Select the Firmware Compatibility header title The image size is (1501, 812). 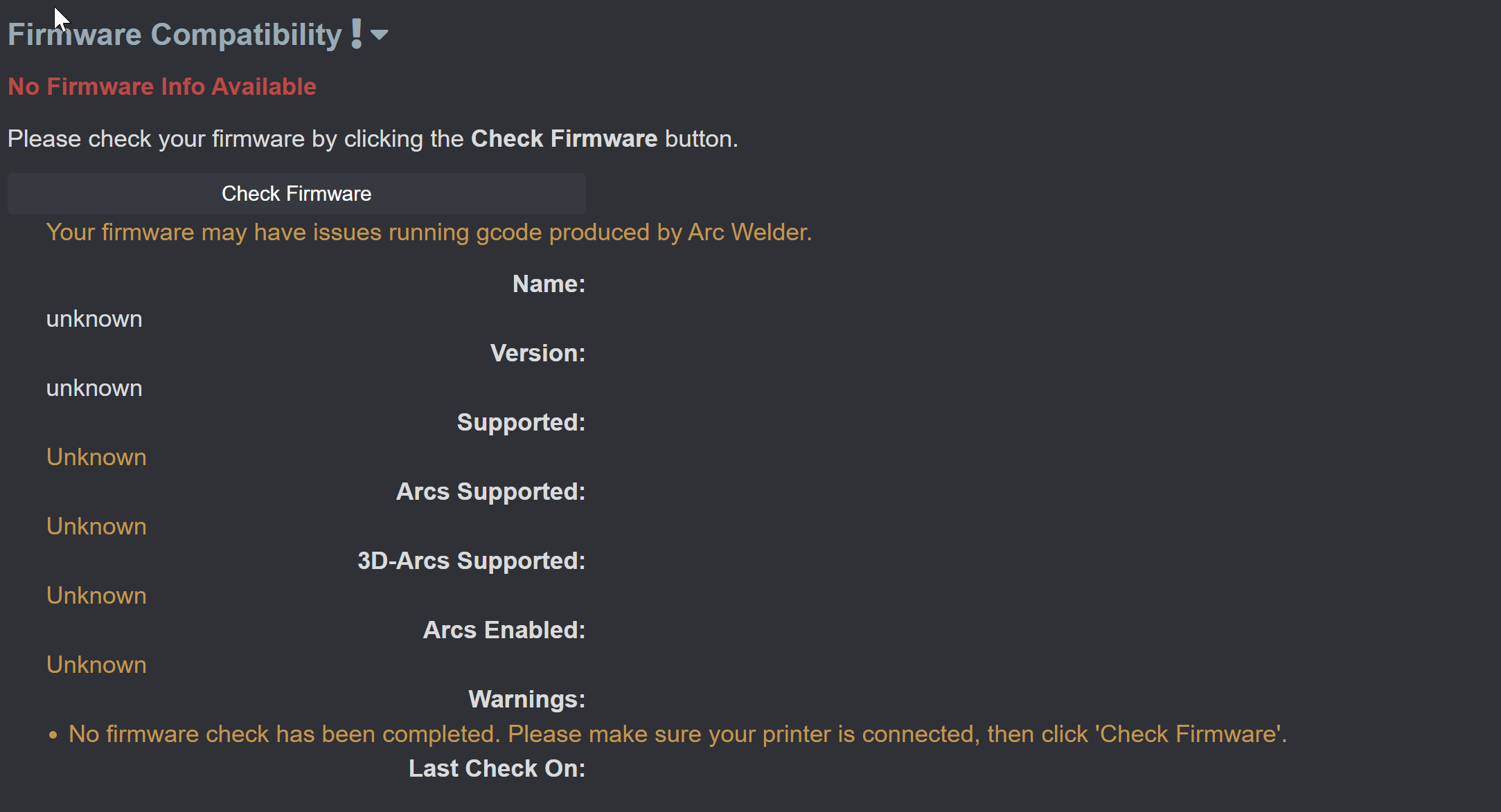pos(172,34)
